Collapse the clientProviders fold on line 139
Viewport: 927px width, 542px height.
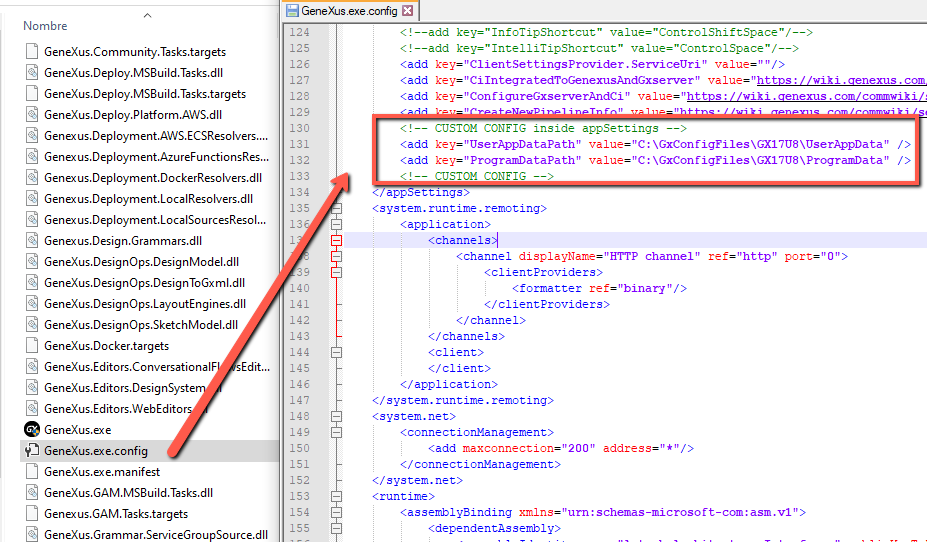(x=336, y=272)
